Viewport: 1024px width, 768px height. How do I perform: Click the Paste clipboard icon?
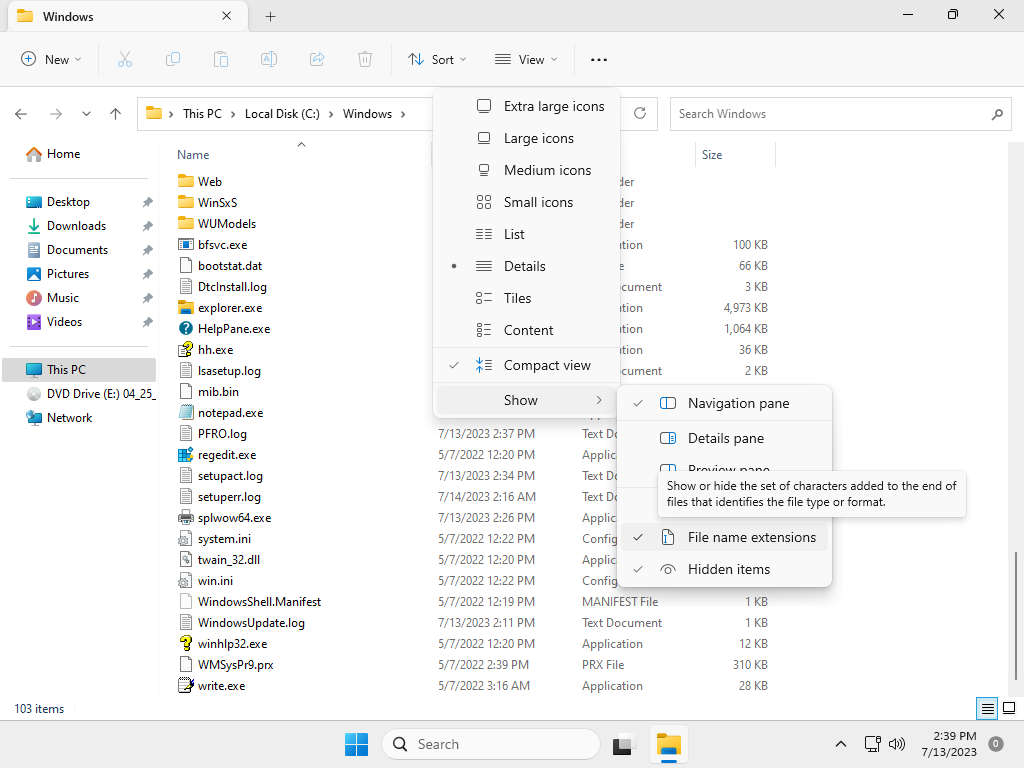click(x=221, y=59)
